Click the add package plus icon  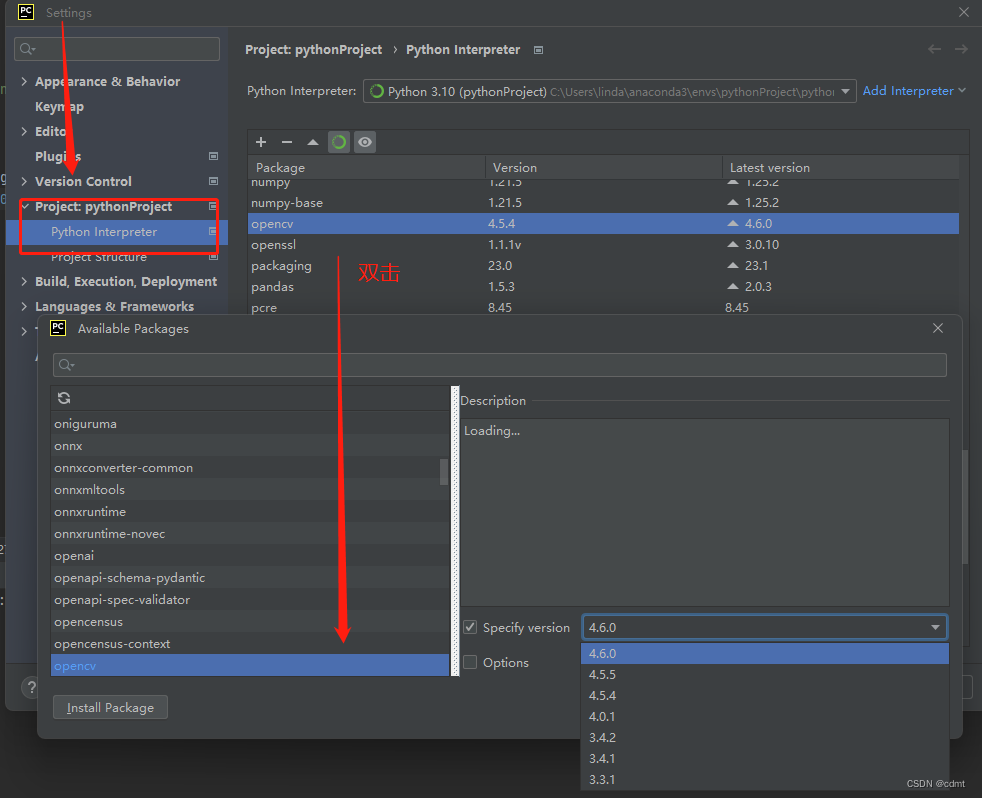tap(261, 142)
